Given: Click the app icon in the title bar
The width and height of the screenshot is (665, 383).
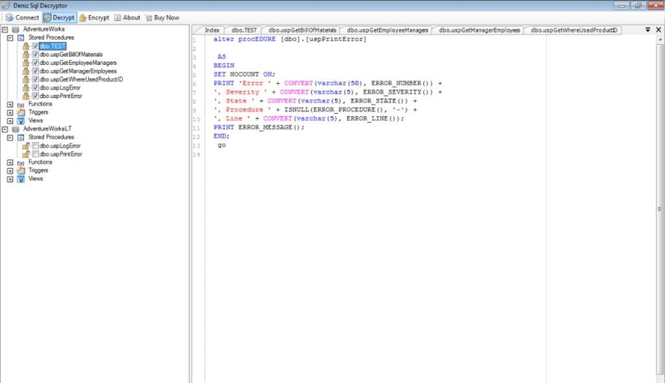Looking at the screenshot, I should coord(6,6).
